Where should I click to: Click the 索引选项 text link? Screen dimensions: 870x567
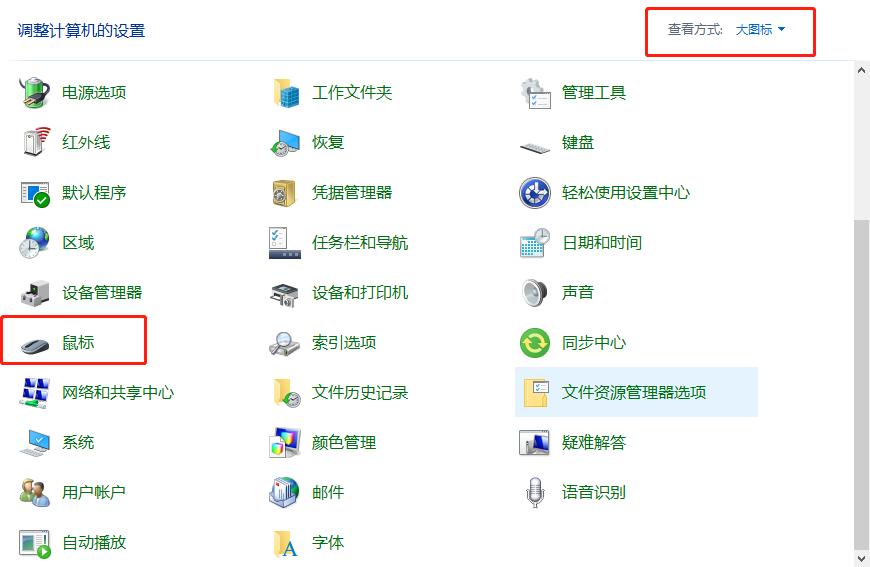pyautogui.click(x=344, y=343)
